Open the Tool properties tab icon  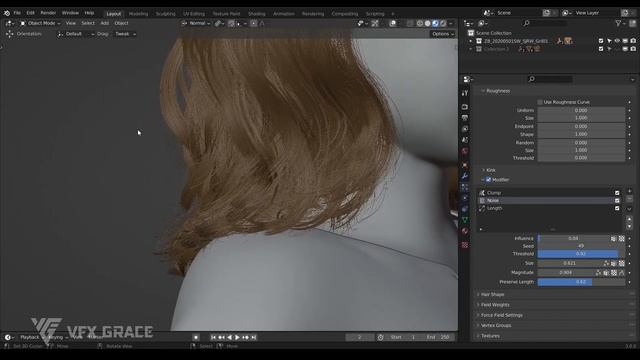coord(464,93)
